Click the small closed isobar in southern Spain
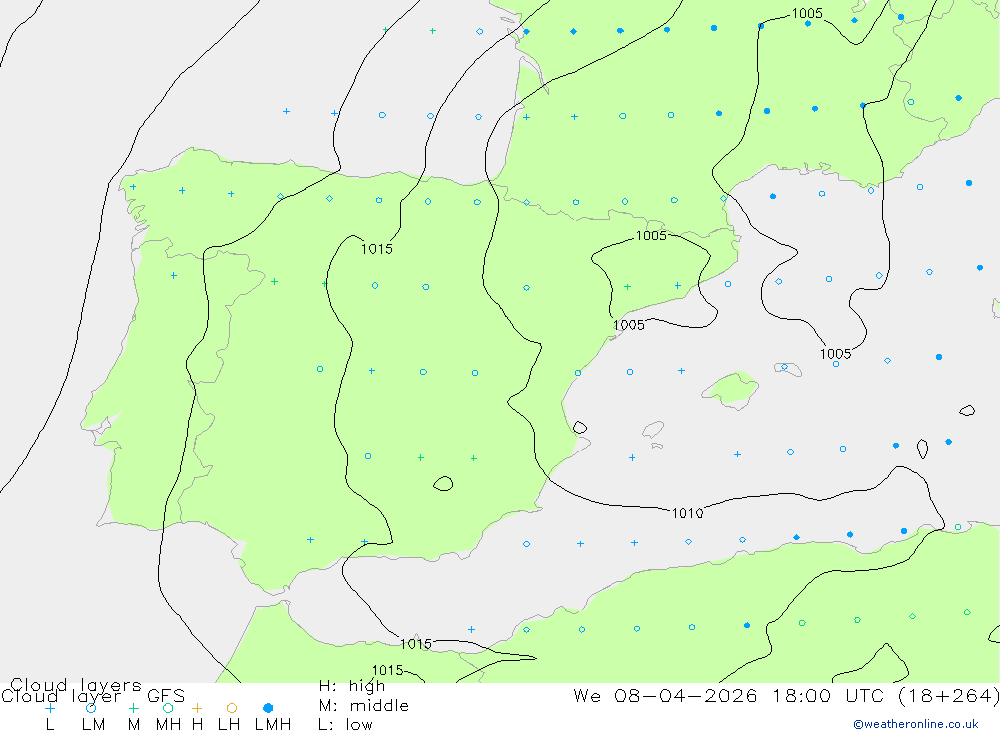Image resolution: width=1000 pixels, height=733 pixels. coord(443,484)
